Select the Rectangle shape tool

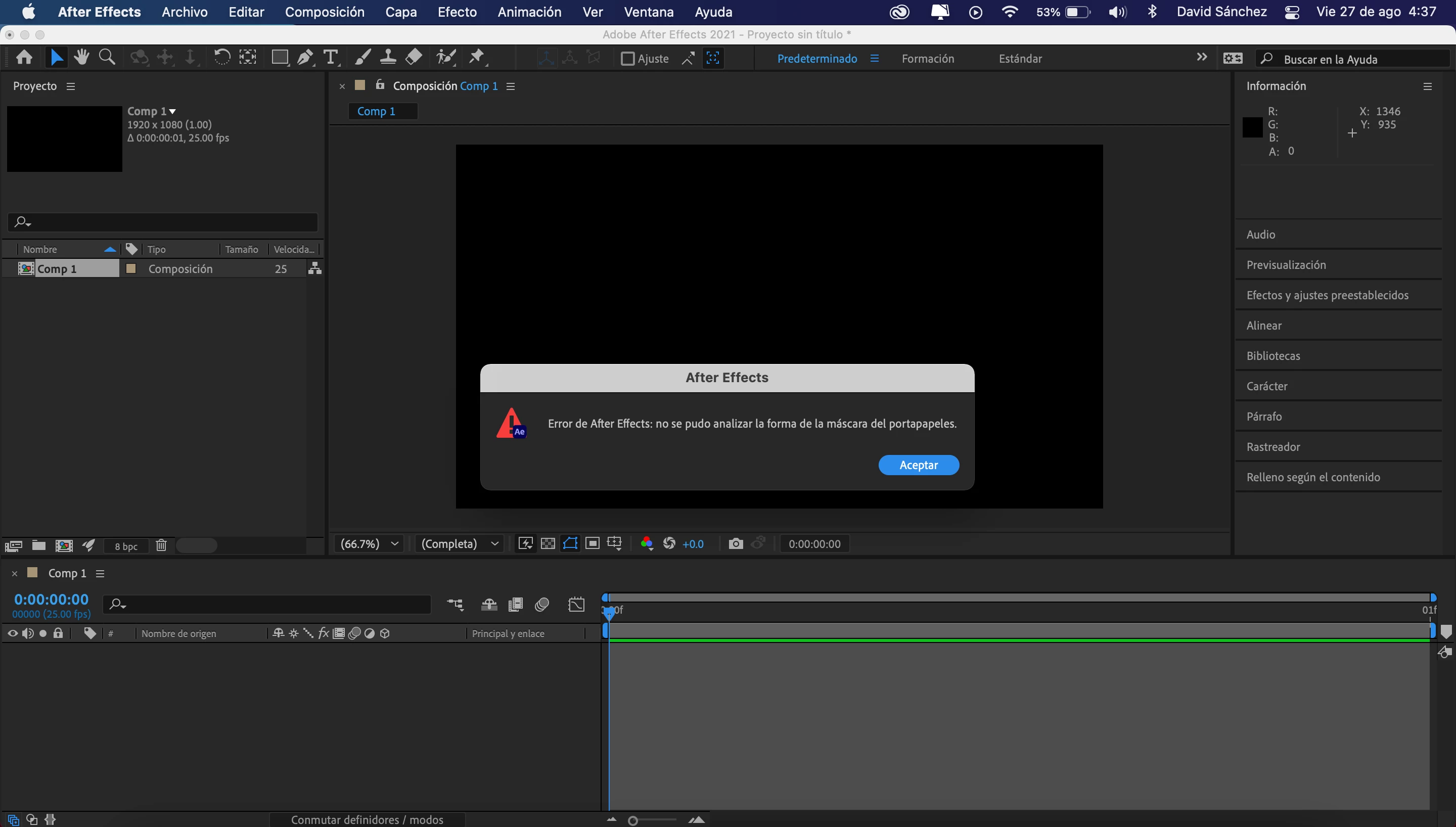280,57
